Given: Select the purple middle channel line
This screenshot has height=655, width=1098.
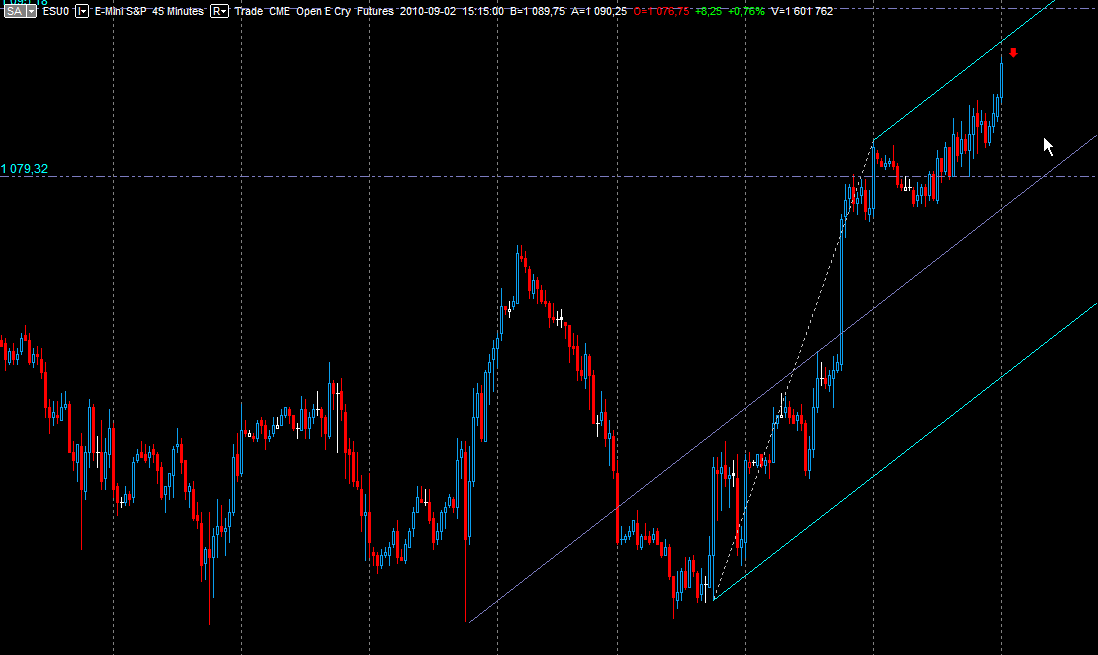Looking at the screenshot, I should pyautogui.click(x=782, y=379).
